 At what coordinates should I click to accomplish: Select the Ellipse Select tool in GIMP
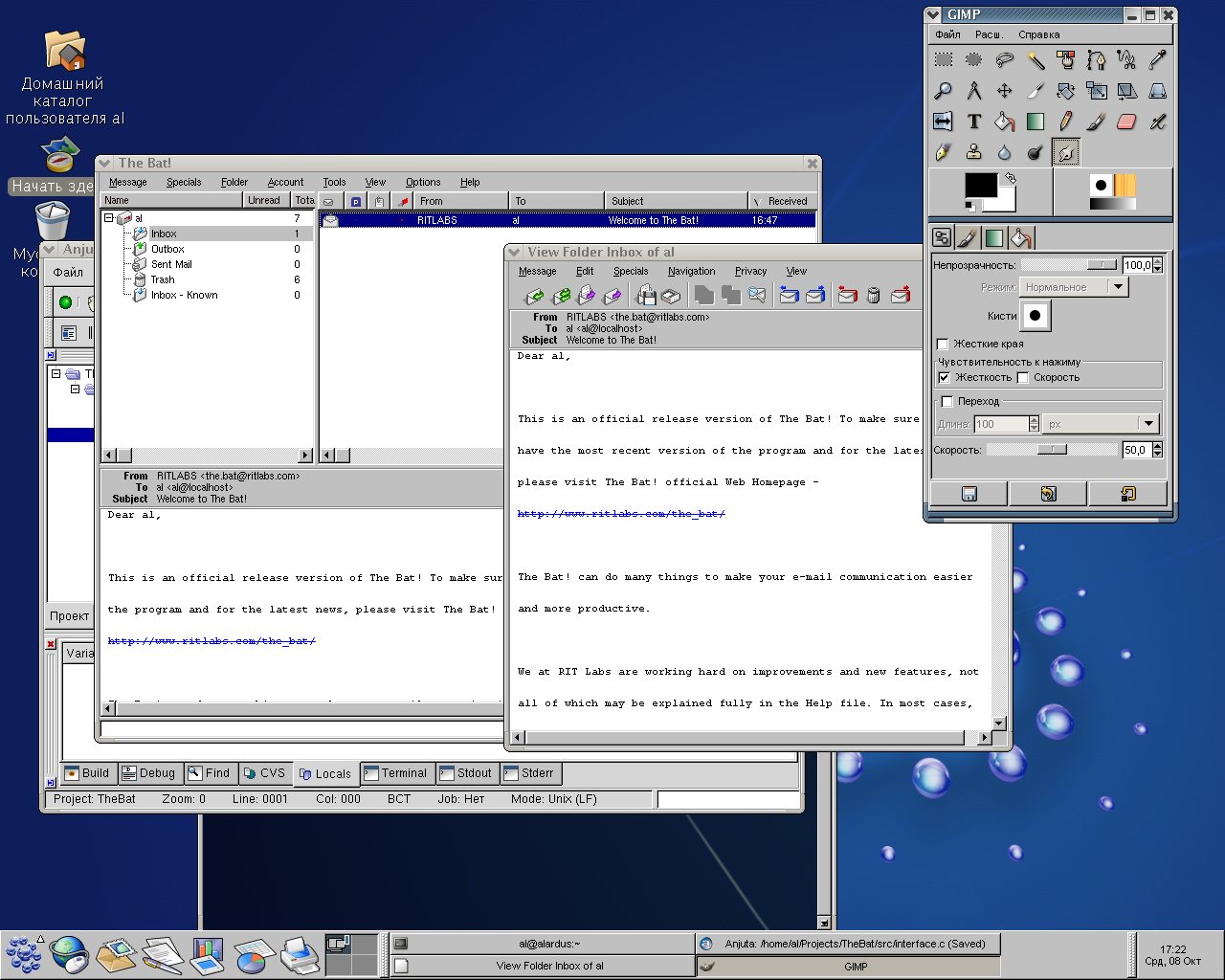(x=974, y=60)
